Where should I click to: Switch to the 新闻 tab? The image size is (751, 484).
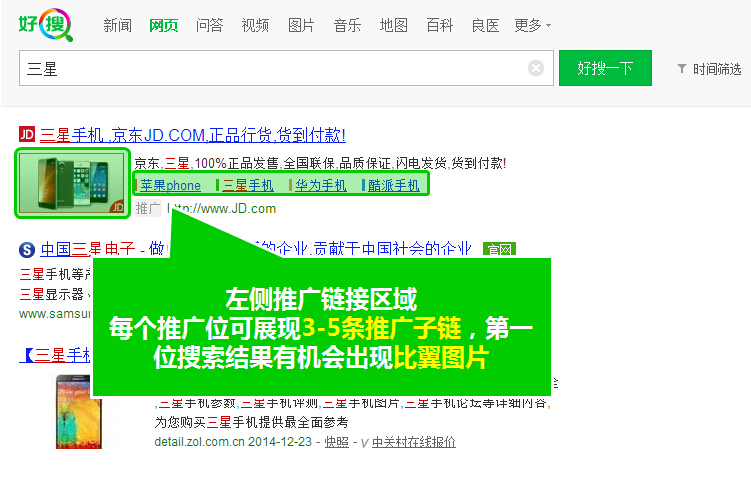pyautogui.click(x=117, y=25)
